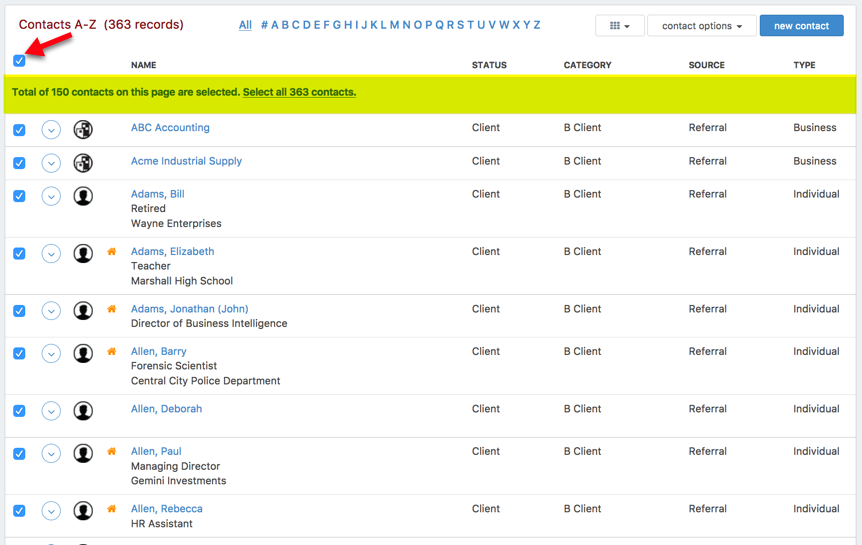Expand the Allen, Paul row chevron
Viewport: 862px width, 545px height.
tap(51, 453)
